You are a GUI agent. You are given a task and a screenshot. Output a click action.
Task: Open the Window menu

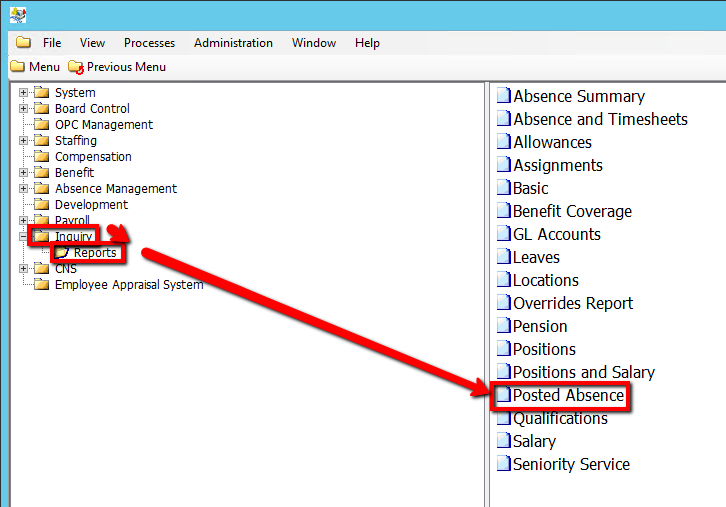(x=313, y=43)
